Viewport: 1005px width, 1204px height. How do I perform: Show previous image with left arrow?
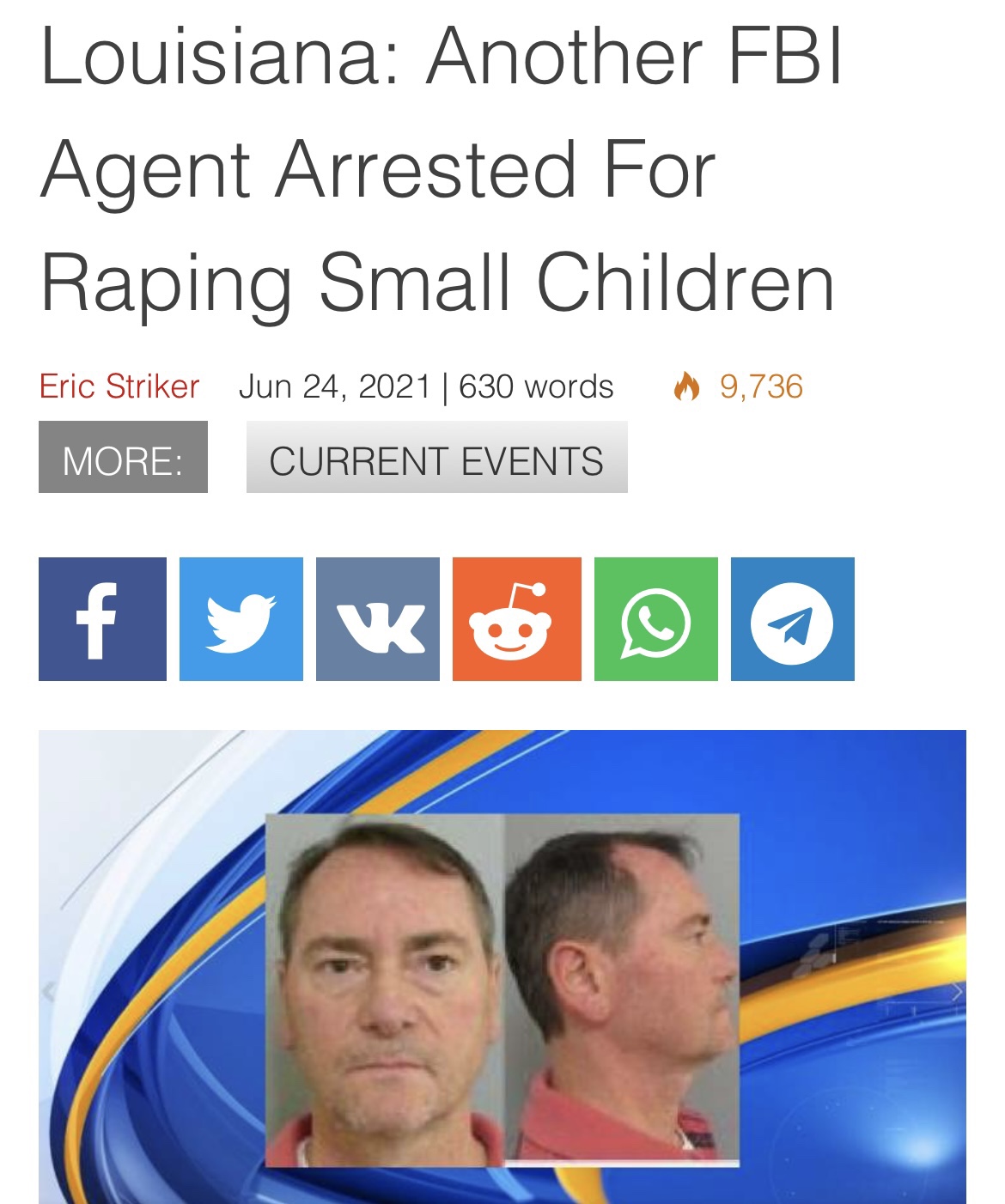tap(50, 993)
